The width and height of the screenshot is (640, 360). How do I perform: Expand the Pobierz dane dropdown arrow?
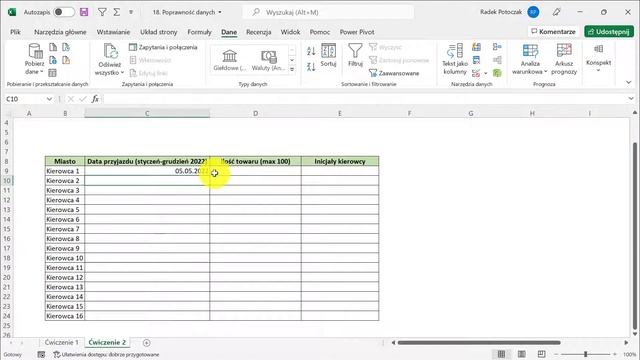pyautogui.click(x=42, y=72)
